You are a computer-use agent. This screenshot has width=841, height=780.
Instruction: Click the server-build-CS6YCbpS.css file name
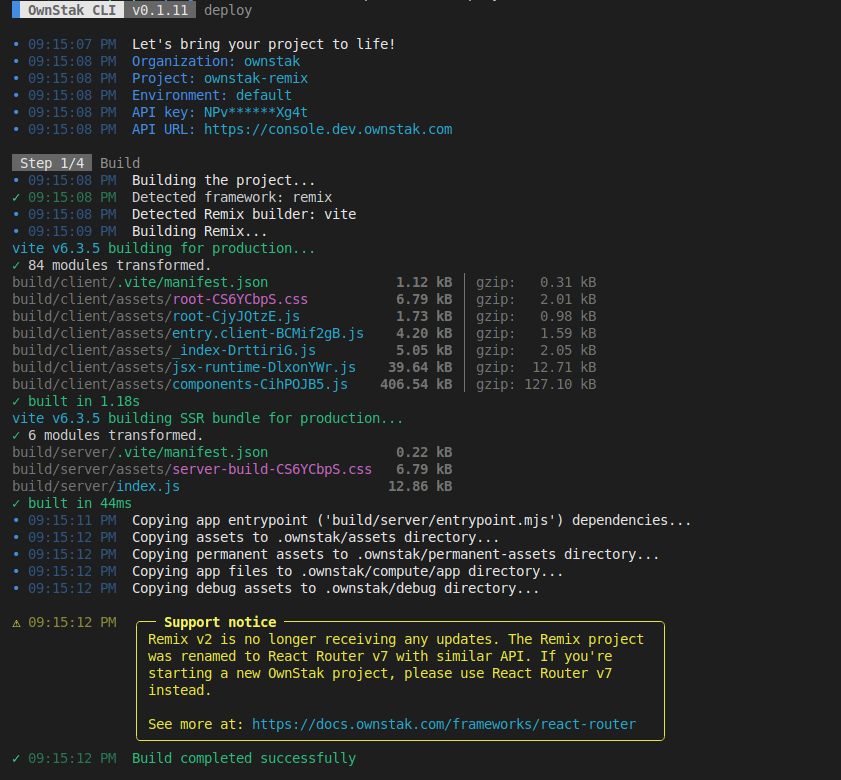click(x=272, y=469)
